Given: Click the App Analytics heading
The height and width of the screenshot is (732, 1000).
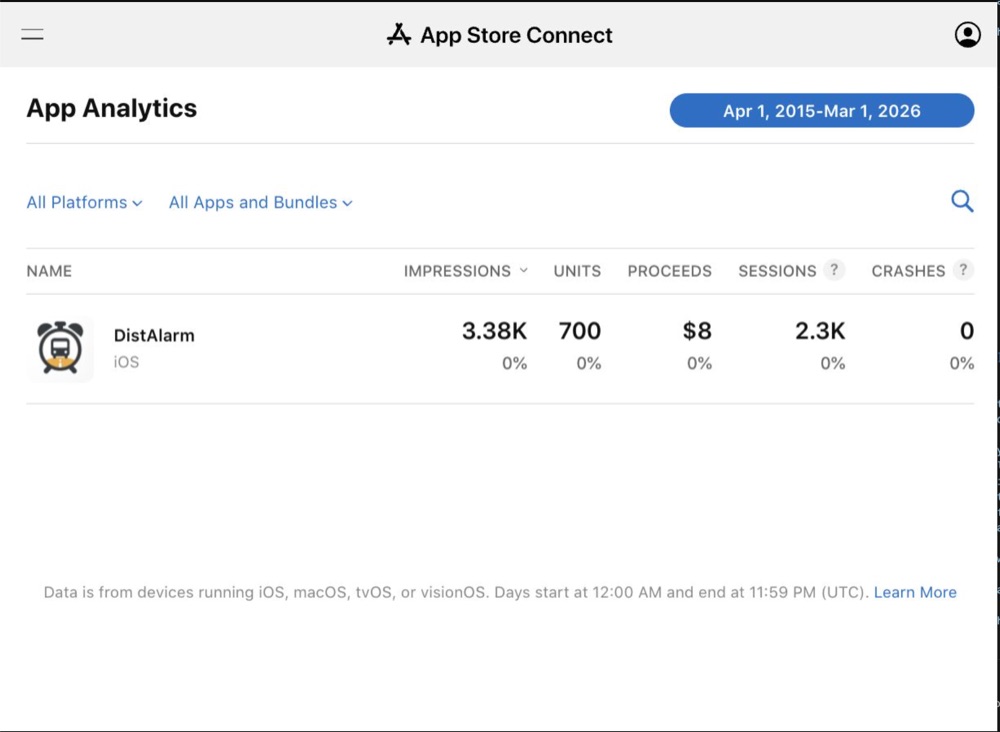Looking at the screenshot, I should coord(112,108).
